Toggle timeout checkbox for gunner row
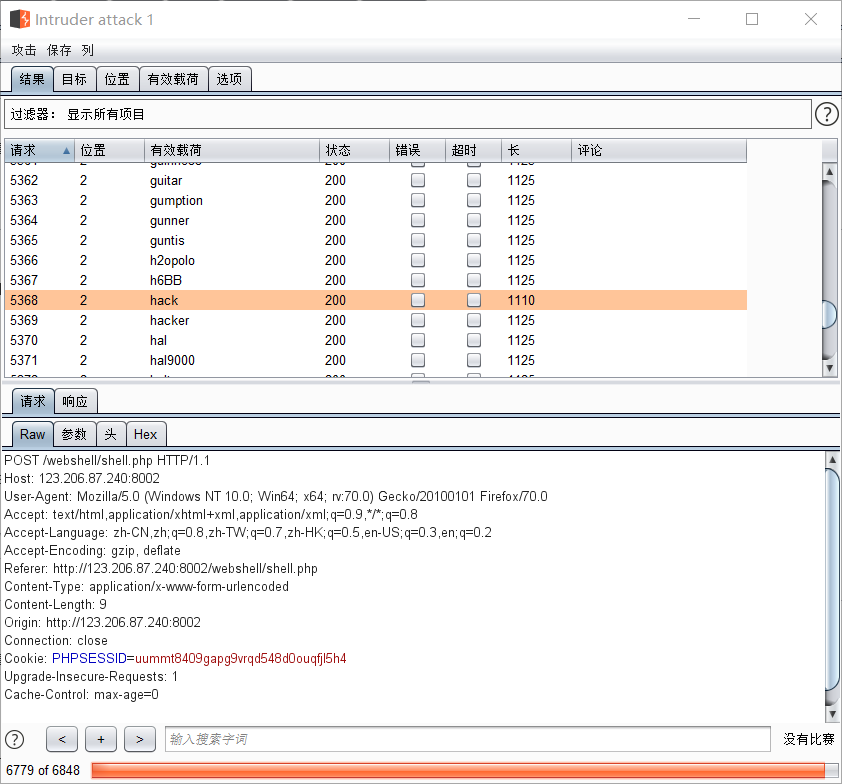 click(x=474, y=220)
